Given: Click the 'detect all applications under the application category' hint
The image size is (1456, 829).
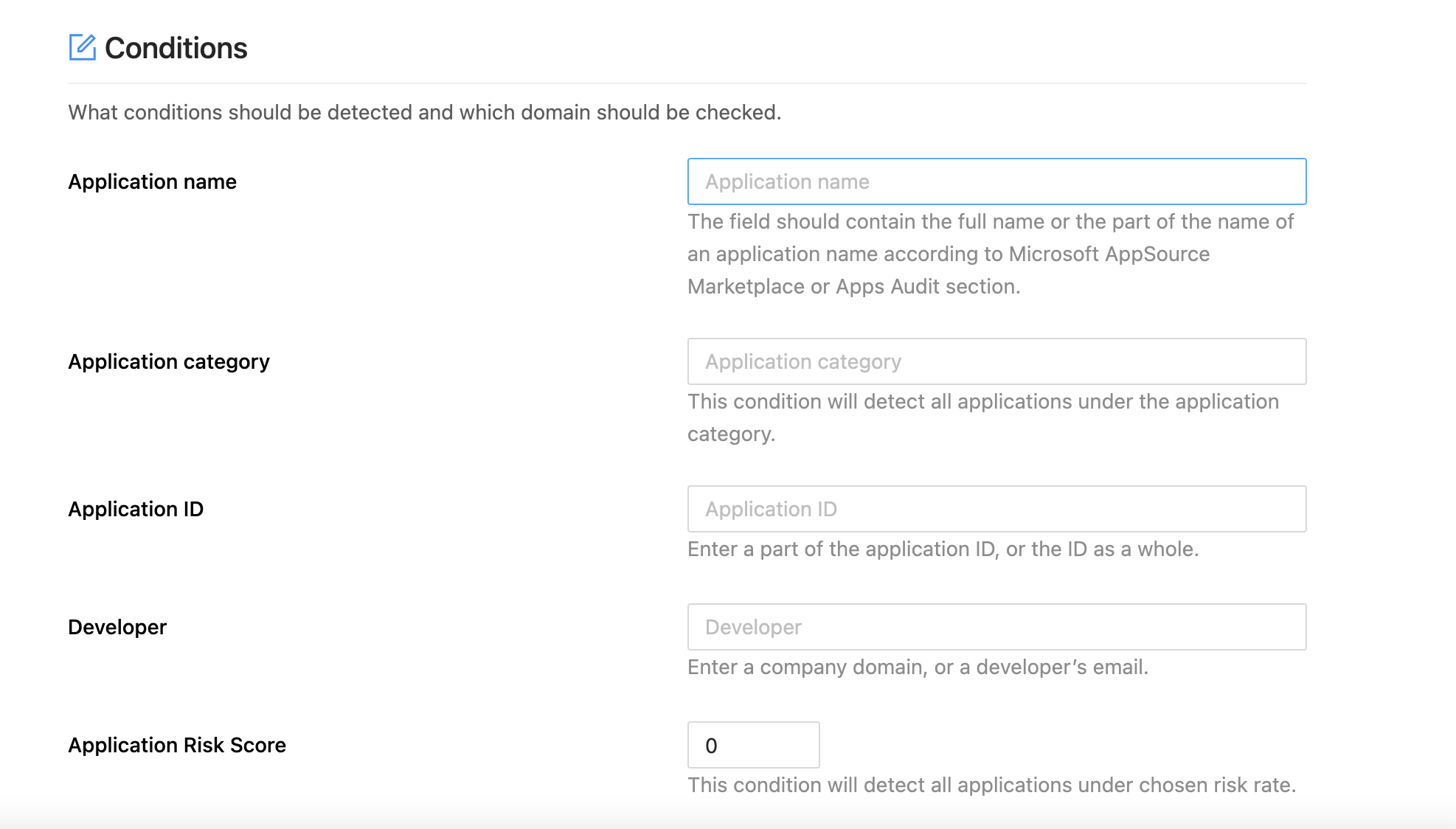Looking at the screenshot, I should [982, 402].
